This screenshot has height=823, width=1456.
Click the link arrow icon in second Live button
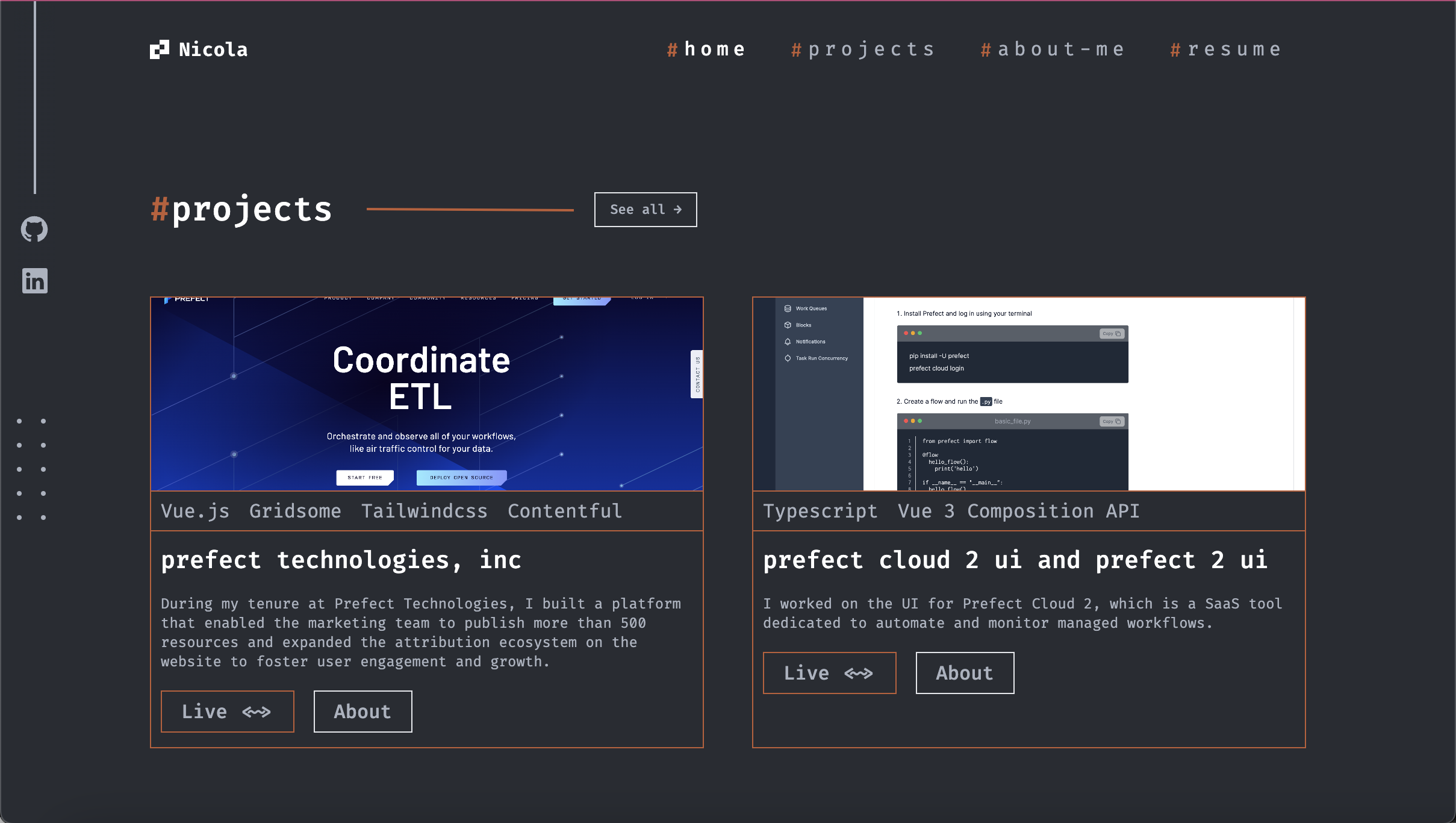pos(859,674)
